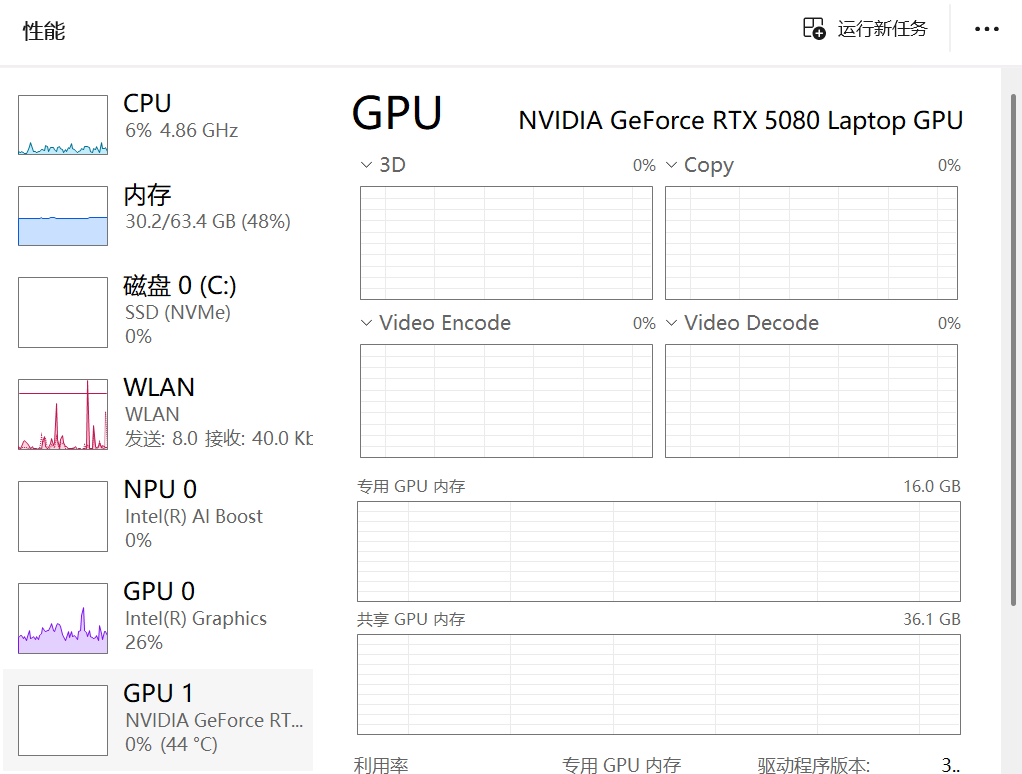Click the 30.2/63.4 GB (48%) memory reading
Image resolution: width=1022 pixels, height=774 pixels.
[207, 222]
